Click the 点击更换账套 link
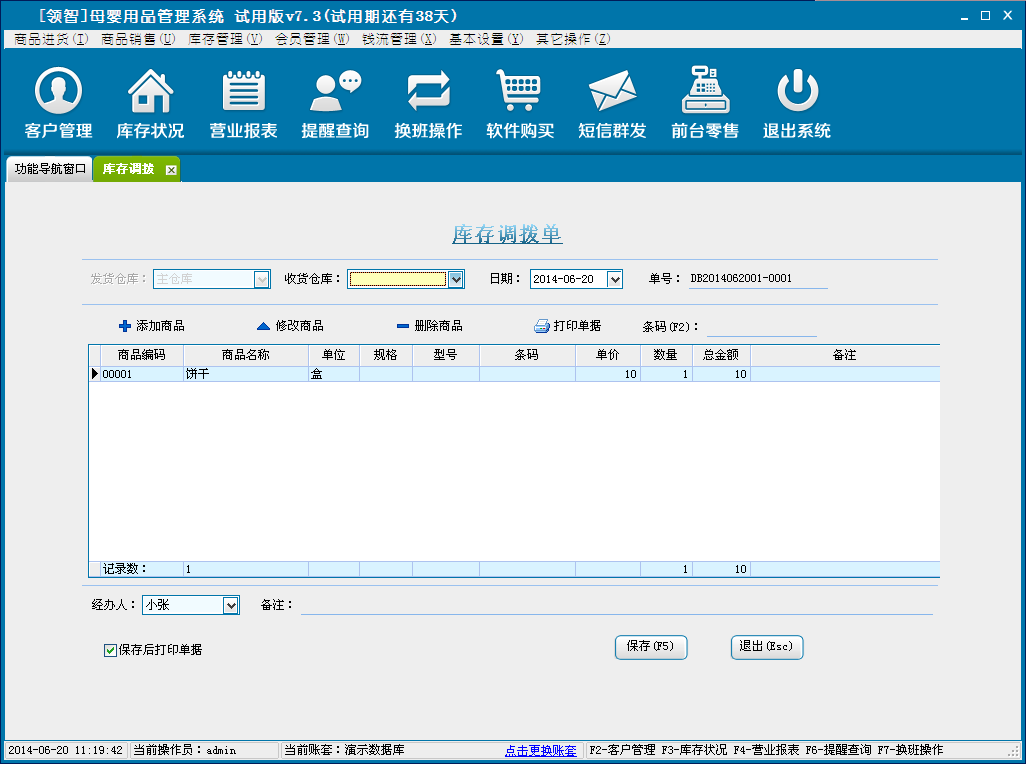Viewport: 1026px width, 764px height. coord(540,750)
